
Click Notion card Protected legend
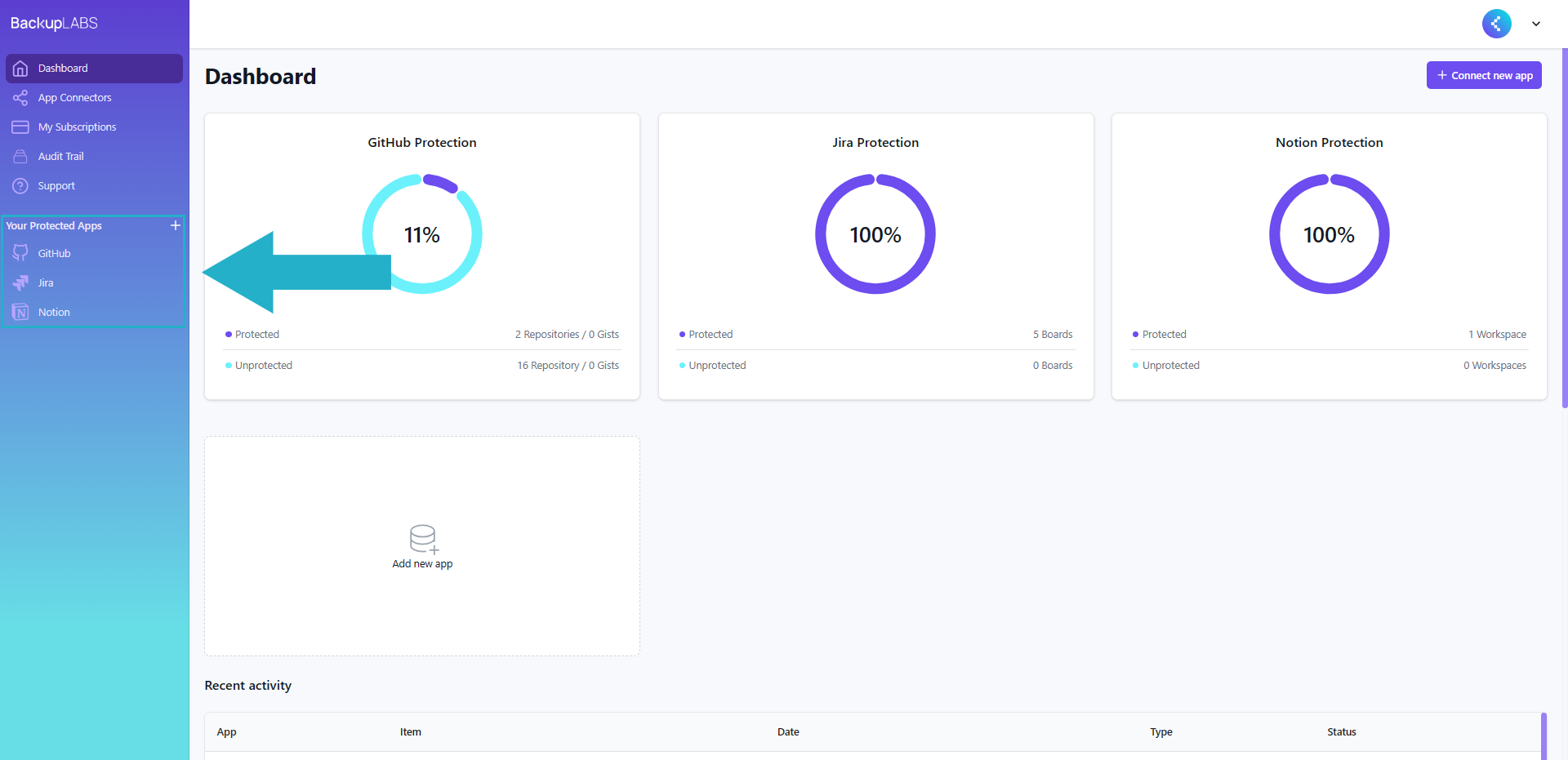[x=1160, y=335]
